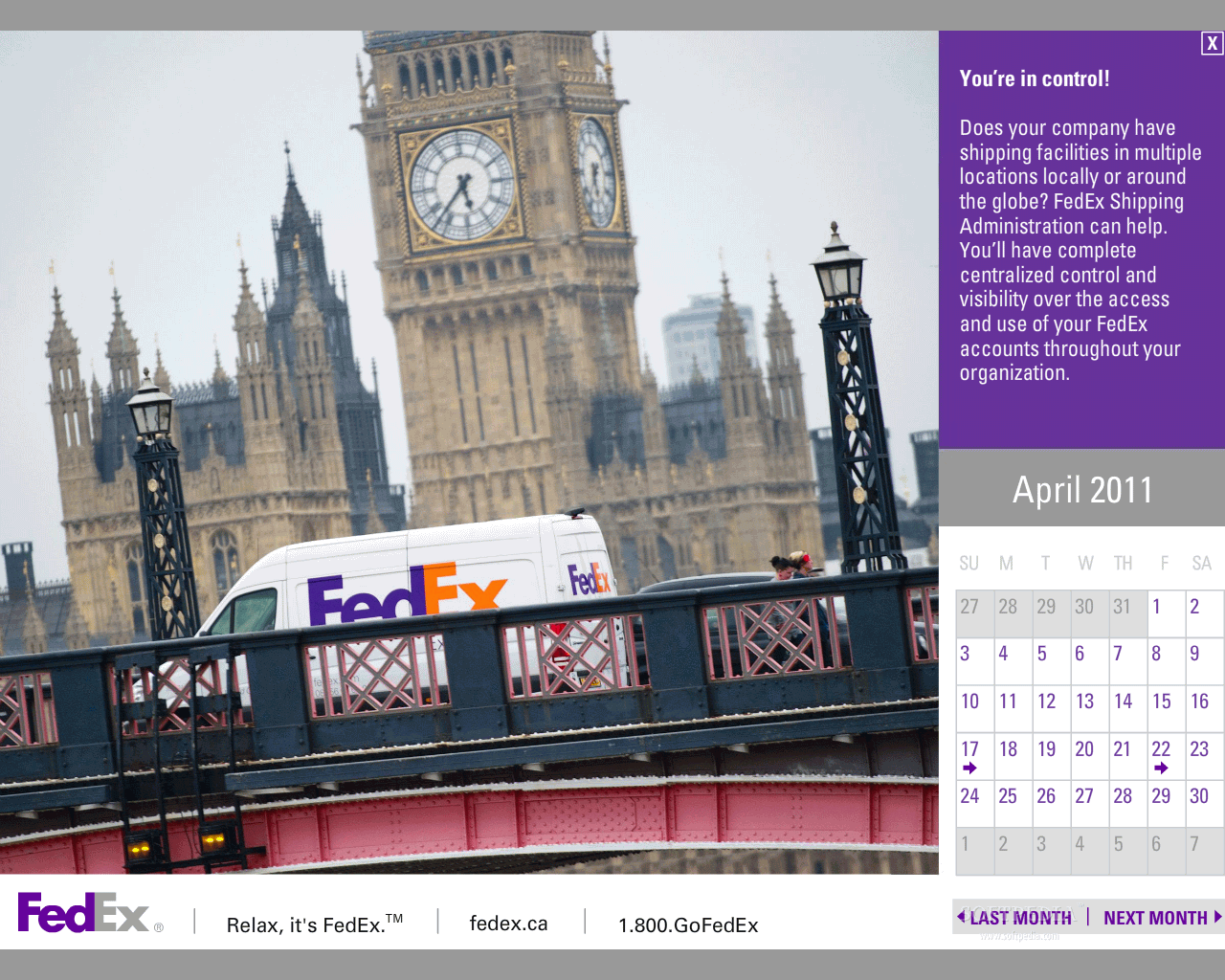Viewport: 1225px width, 980px height.
Task: Select April 9 in the calendar
Action: (1205, 661)
